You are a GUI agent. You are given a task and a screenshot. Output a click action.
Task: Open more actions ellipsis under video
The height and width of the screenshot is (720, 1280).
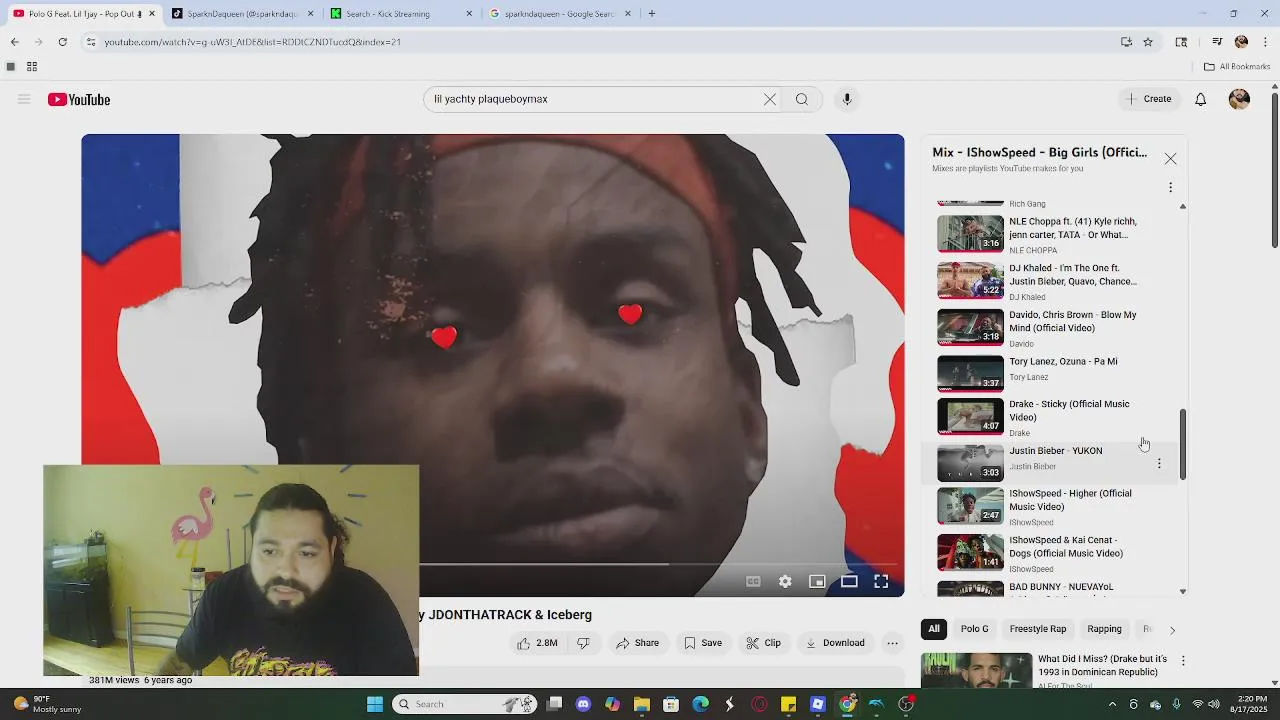tap(892, 643)
